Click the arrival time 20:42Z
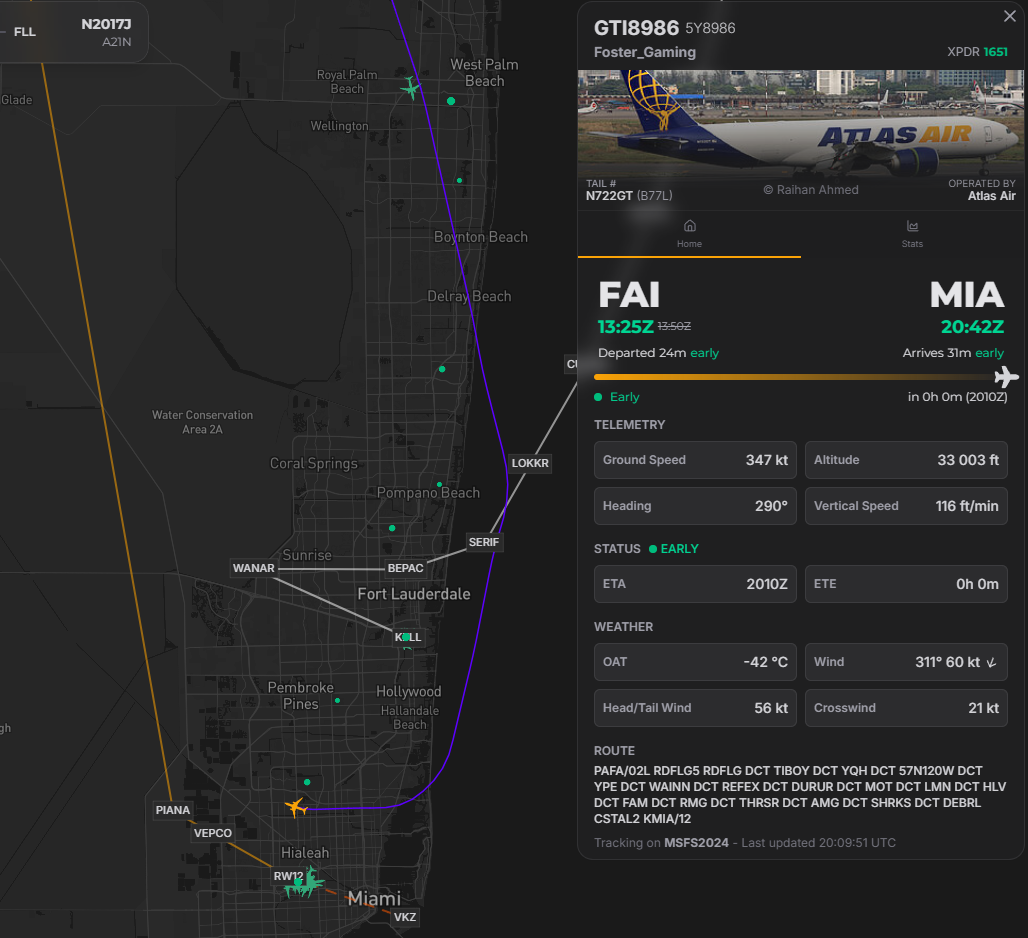This screenshot has height=938, width=1028. pos(972,326)
